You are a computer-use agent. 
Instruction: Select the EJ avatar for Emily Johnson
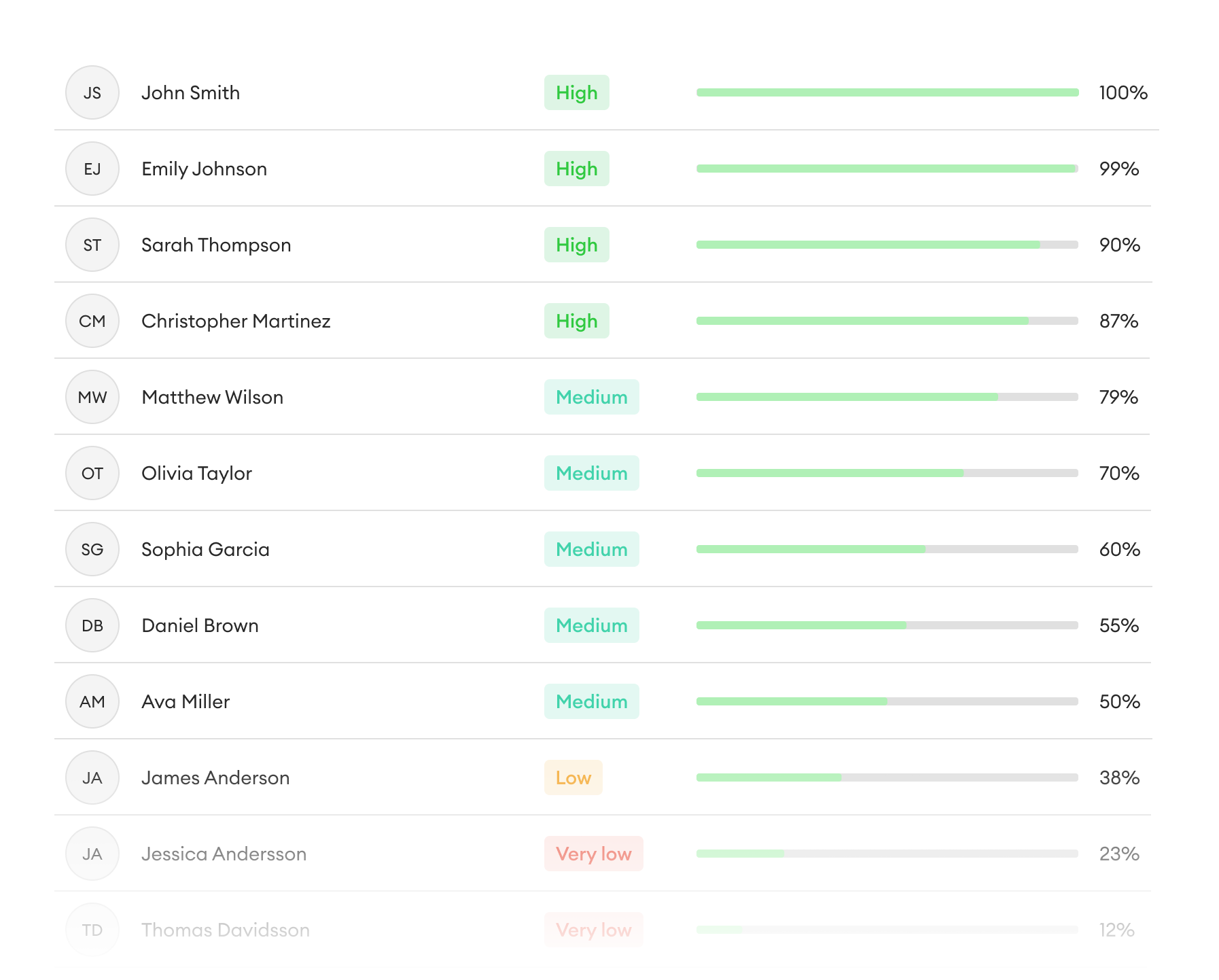(x=92, y=169)
